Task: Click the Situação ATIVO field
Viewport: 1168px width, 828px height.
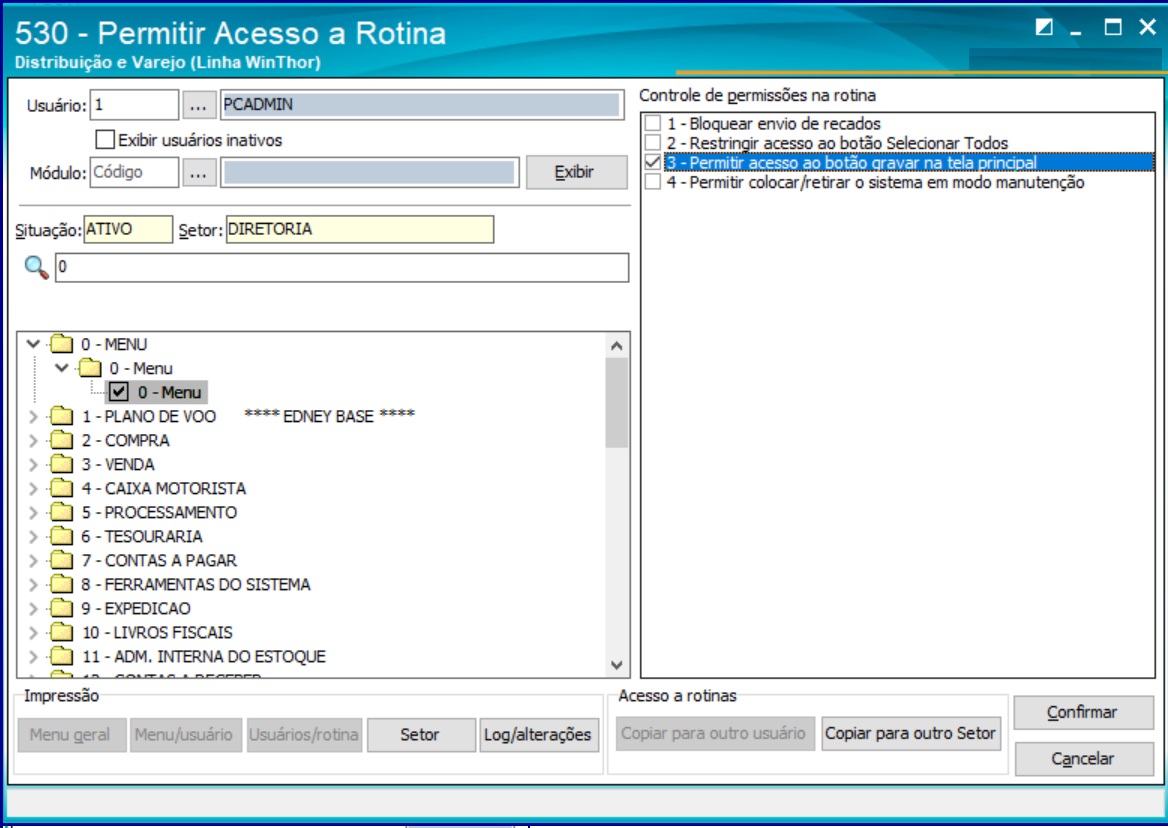Action: [x=128, y=229]
